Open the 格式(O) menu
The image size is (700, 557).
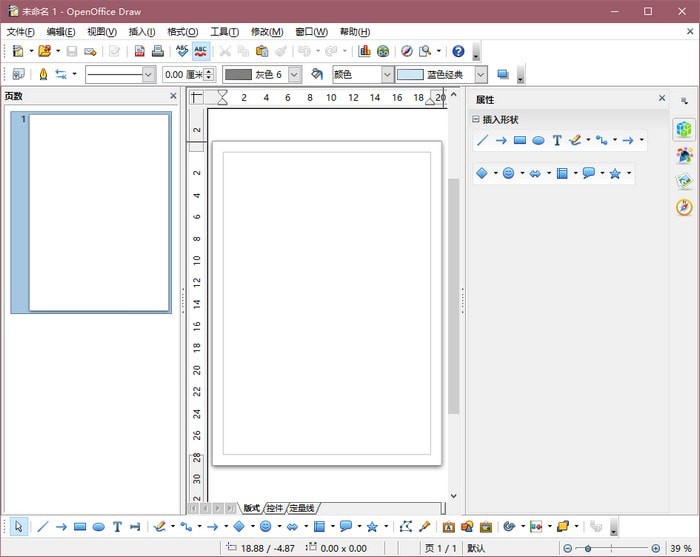coord(182,32)
